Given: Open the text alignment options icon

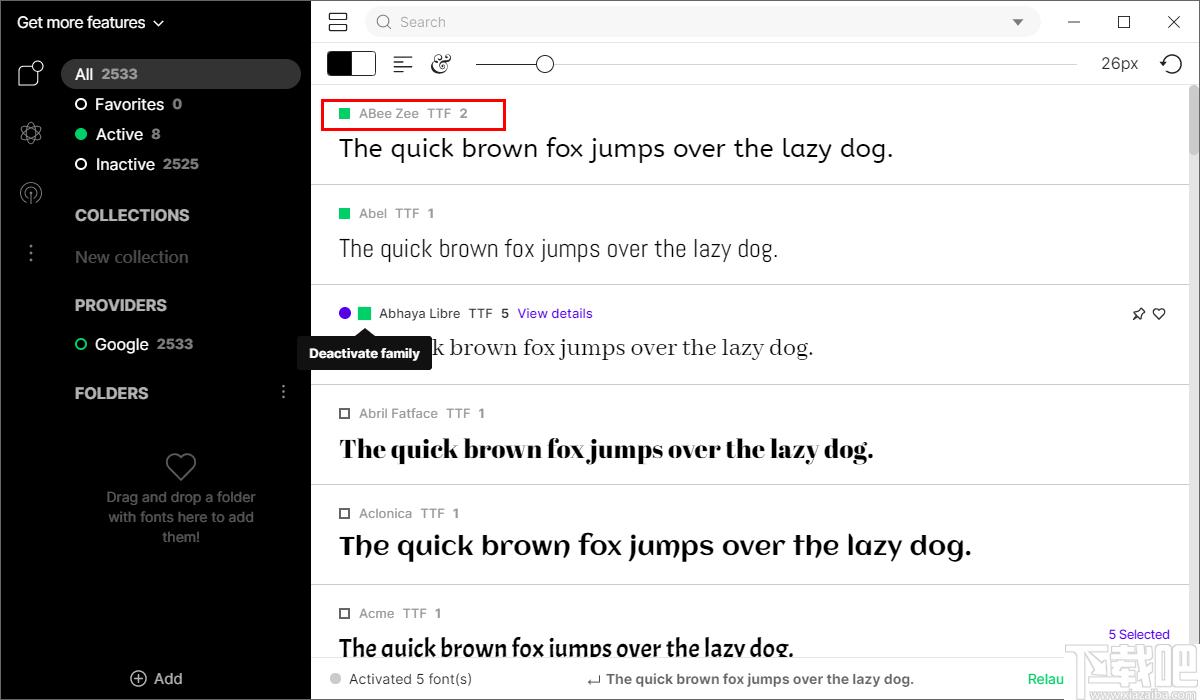Looking at the screenshot, I should pyautogui.click(x=403, y=64).
